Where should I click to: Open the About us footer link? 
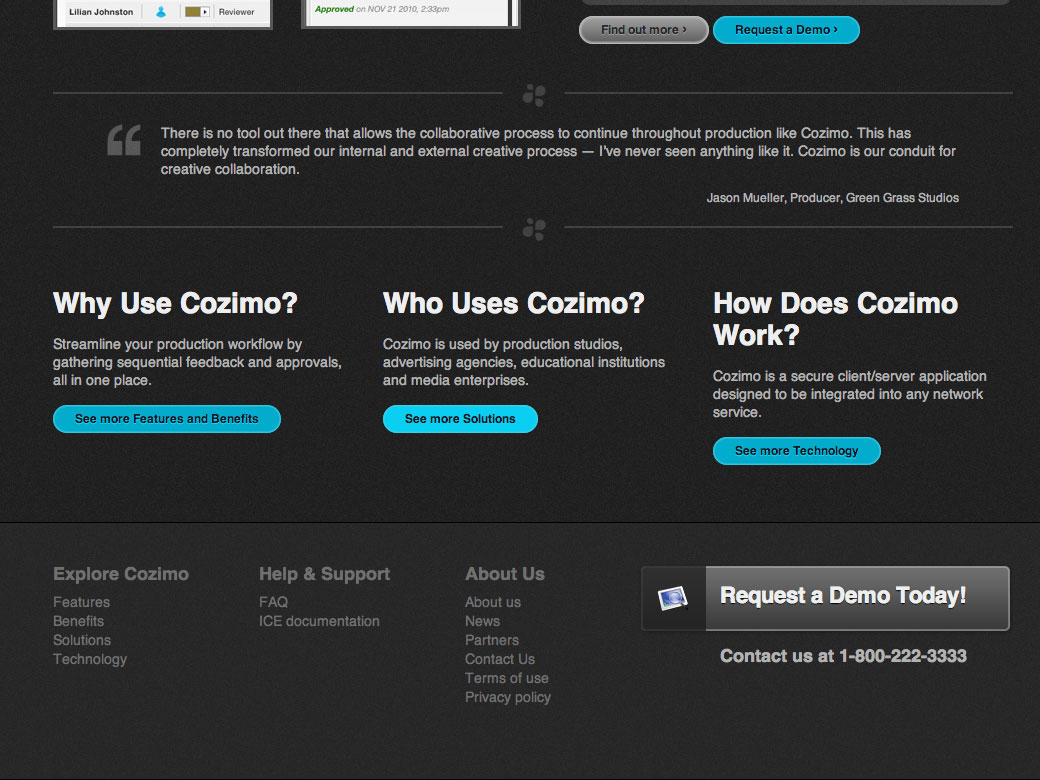coord(493,602)
